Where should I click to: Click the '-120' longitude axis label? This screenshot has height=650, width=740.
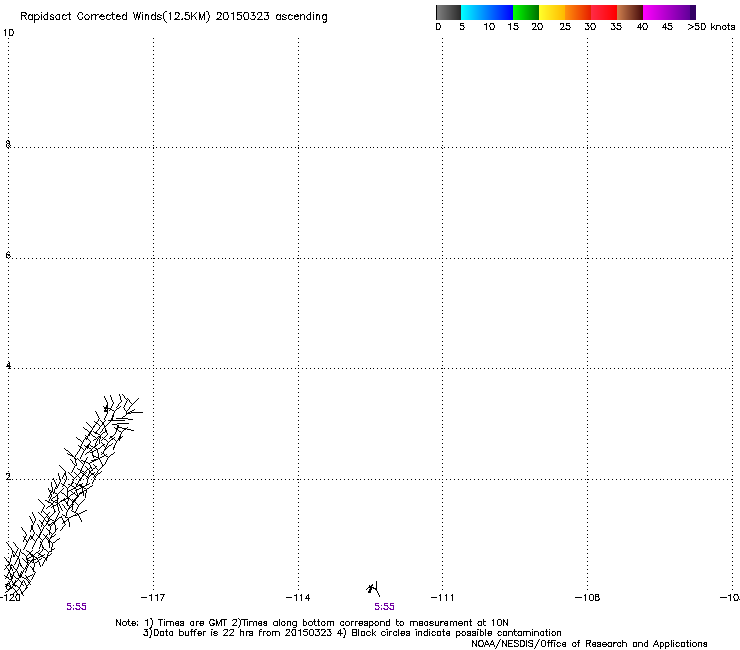pyautogui.click(x=10, y=598)
